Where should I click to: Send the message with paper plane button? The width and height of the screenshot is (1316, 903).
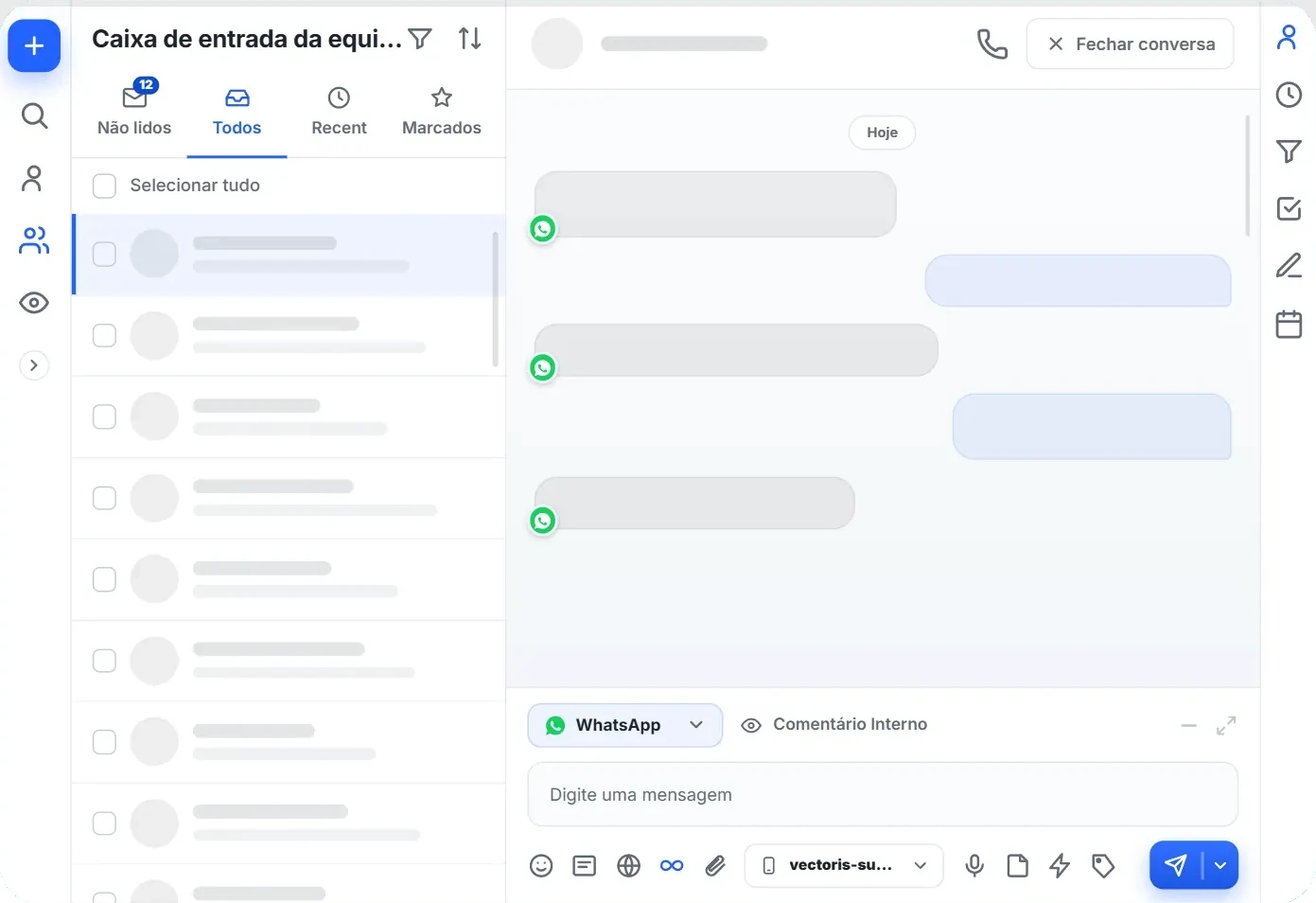click(1175, 865)
